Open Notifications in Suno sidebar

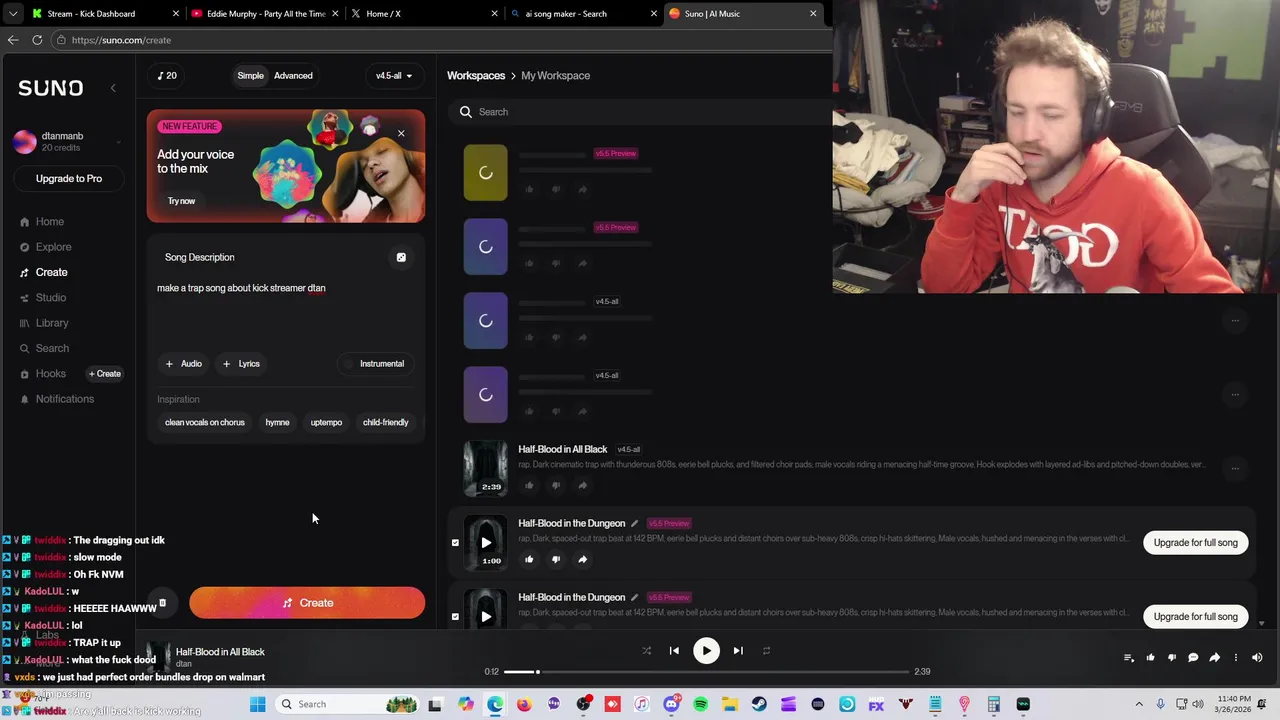pos(64,399)
